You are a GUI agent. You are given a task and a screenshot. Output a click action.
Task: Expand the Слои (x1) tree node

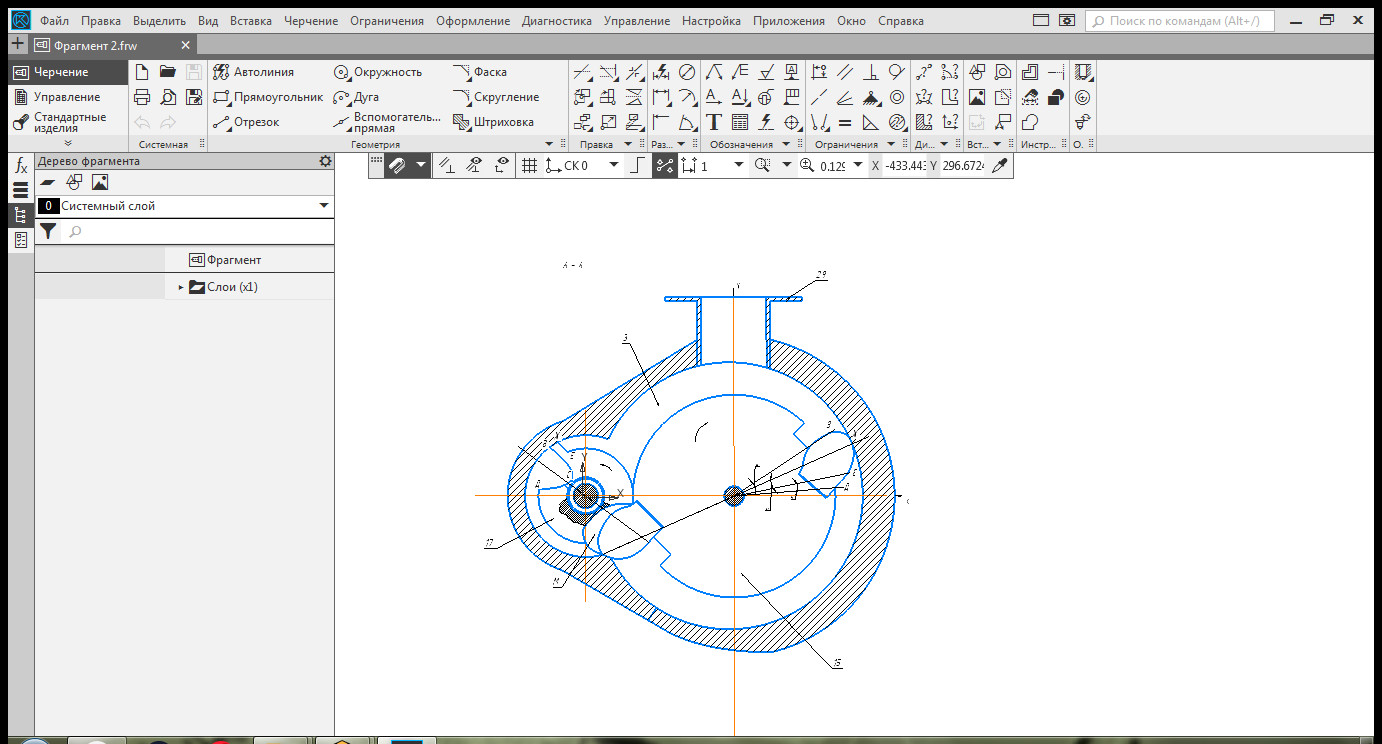click(181, 287)
